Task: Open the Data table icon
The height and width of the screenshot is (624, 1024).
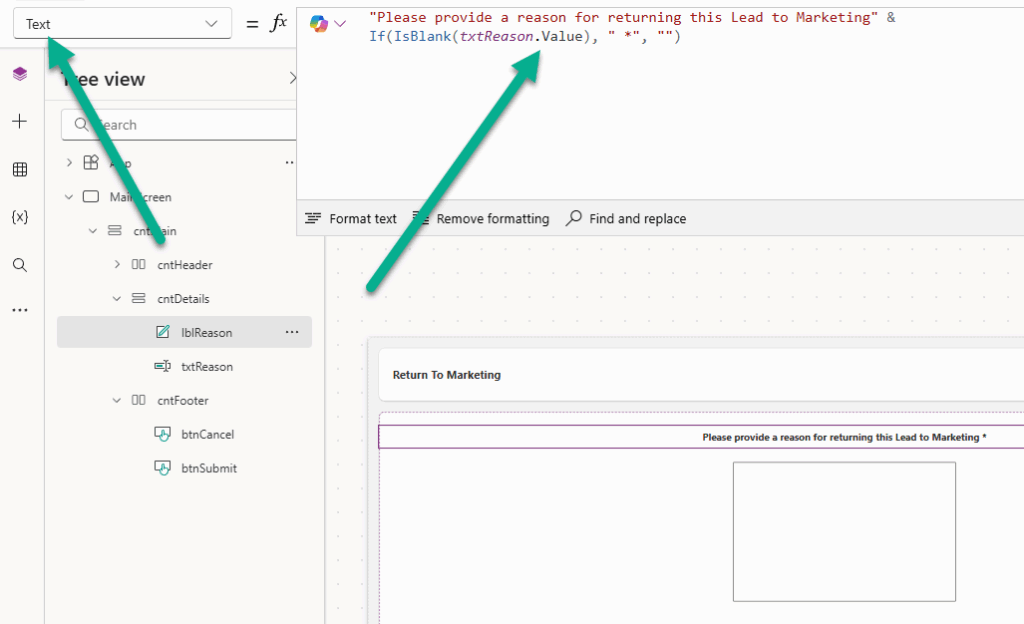Action: tap(20, 170)
